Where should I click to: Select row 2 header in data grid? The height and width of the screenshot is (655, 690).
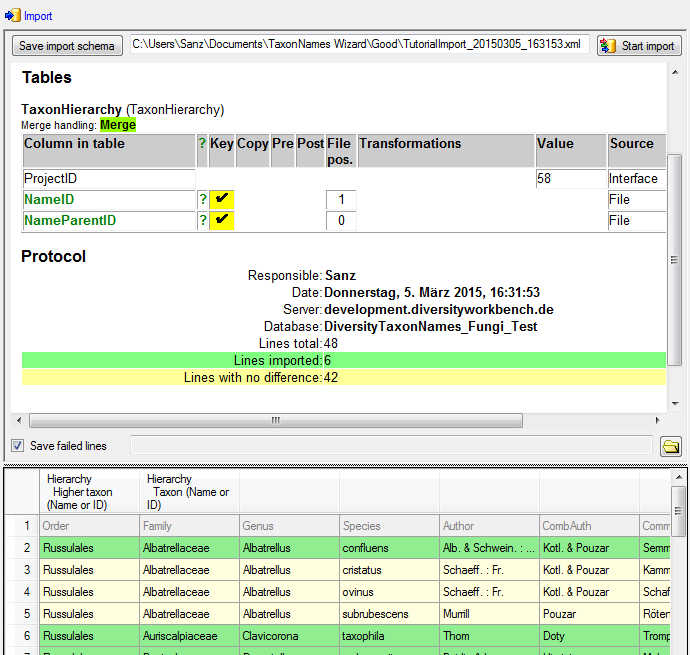pos(22,547)
